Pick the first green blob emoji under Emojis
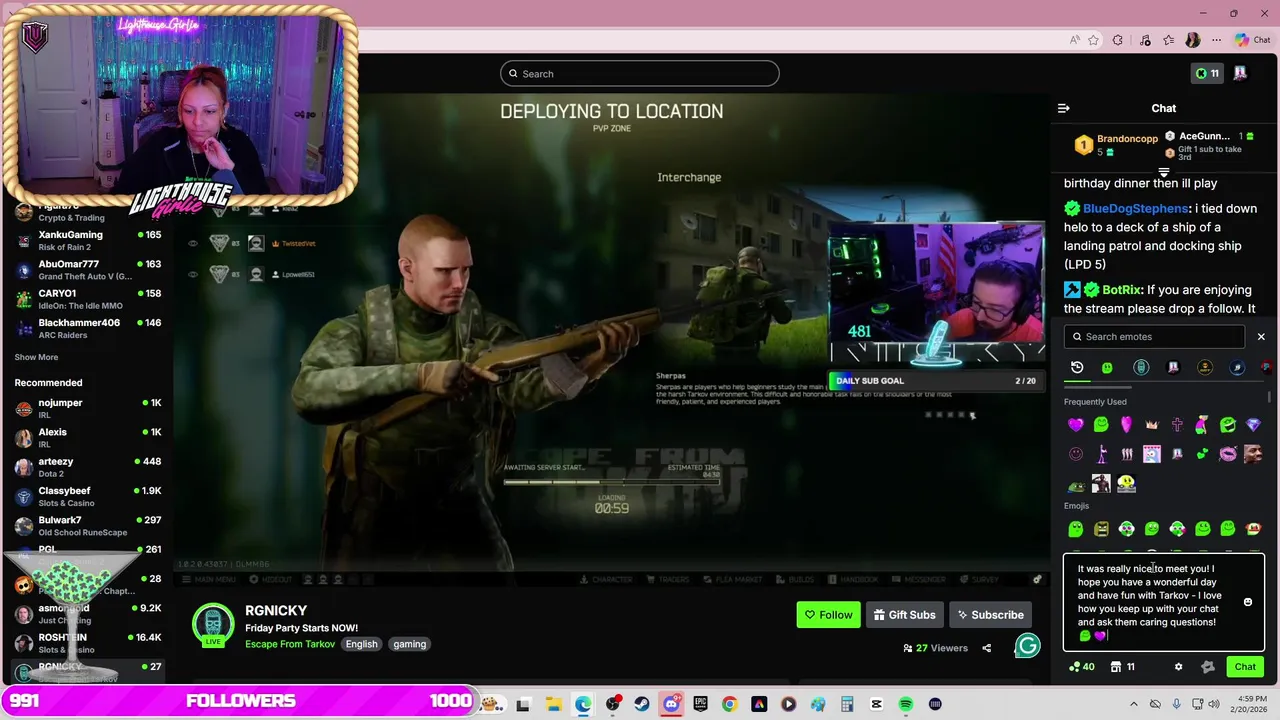This screenshot has width=1280, height=720. tap(1076, 529)
